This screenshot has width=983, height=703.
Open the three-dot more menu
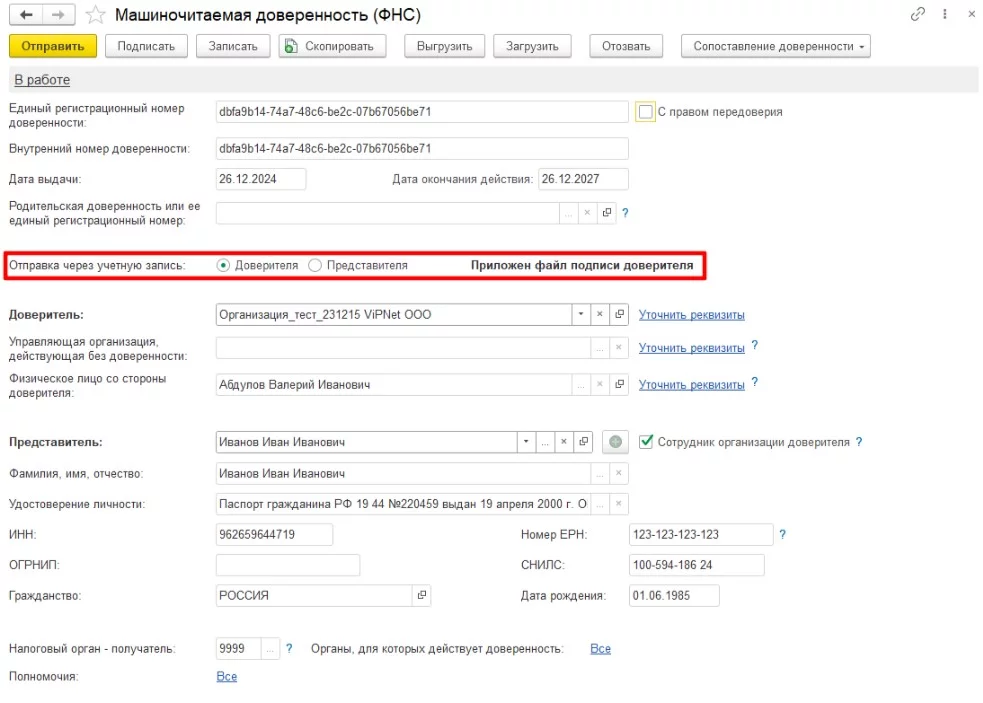(x=944, y=14)
